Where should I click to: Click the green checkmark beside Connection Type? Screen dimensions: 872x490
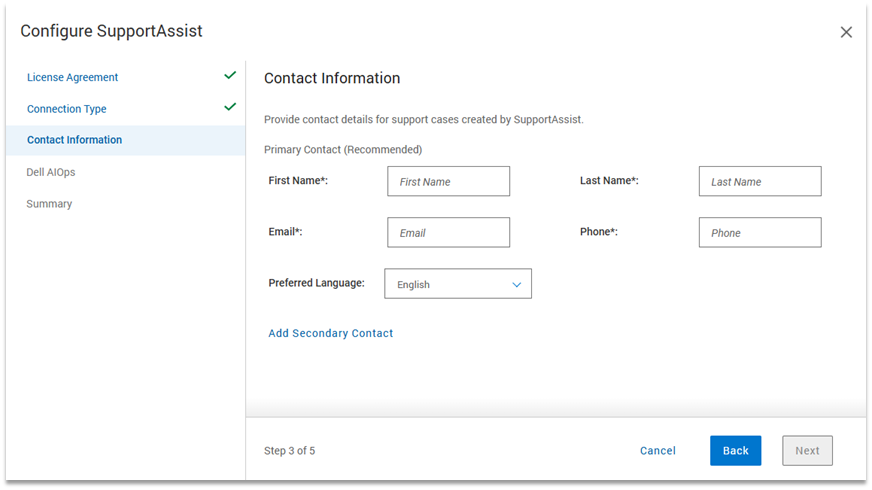click(230, 107)
